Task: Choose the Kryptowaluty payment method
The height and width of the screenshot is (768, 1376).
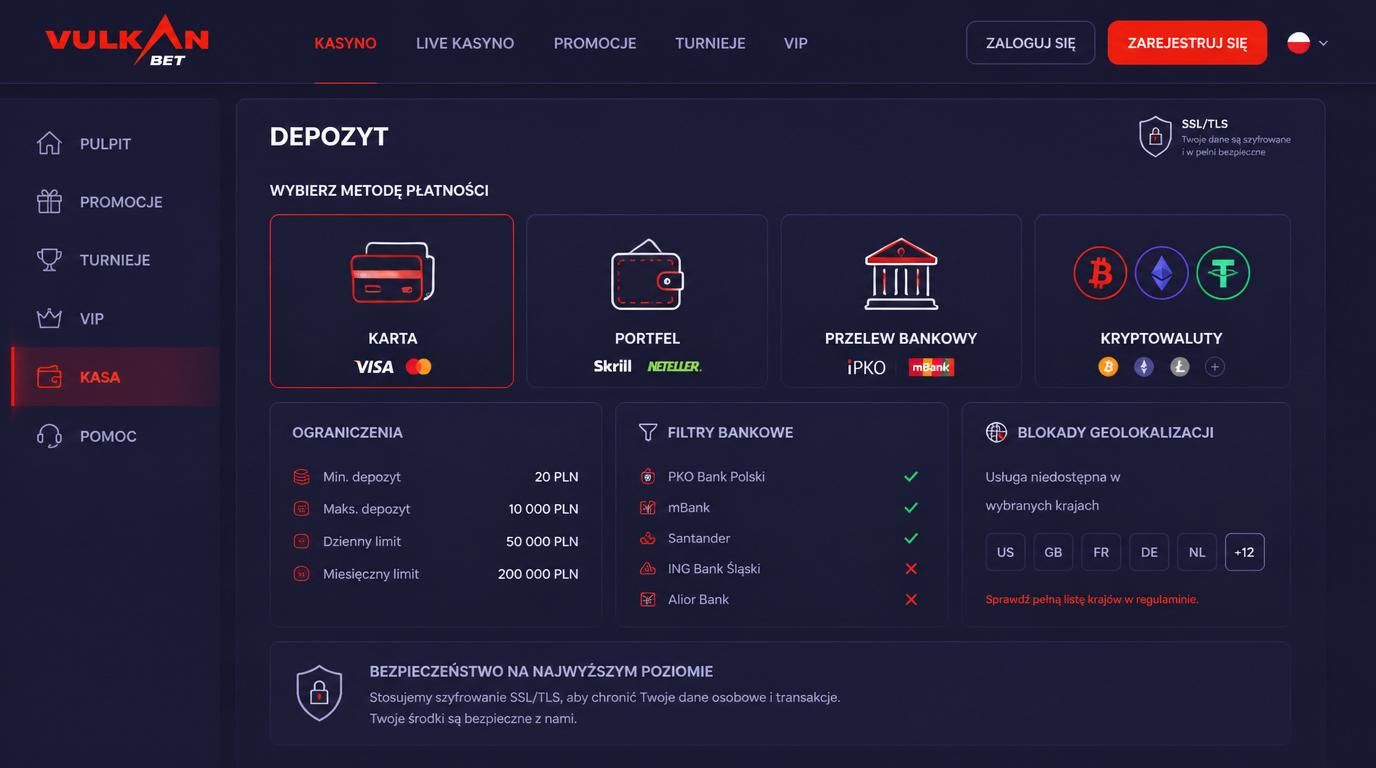Action: tap(1162, 301)
